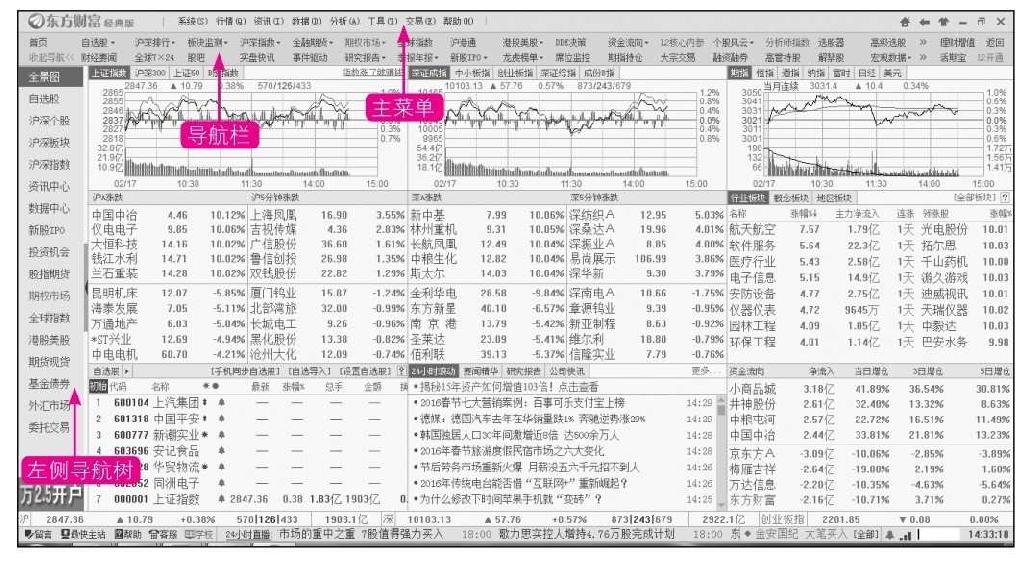Screen dimensions: 1030x567
Task: Expand the 个股风云 dropdown
Action: point(734,43)
